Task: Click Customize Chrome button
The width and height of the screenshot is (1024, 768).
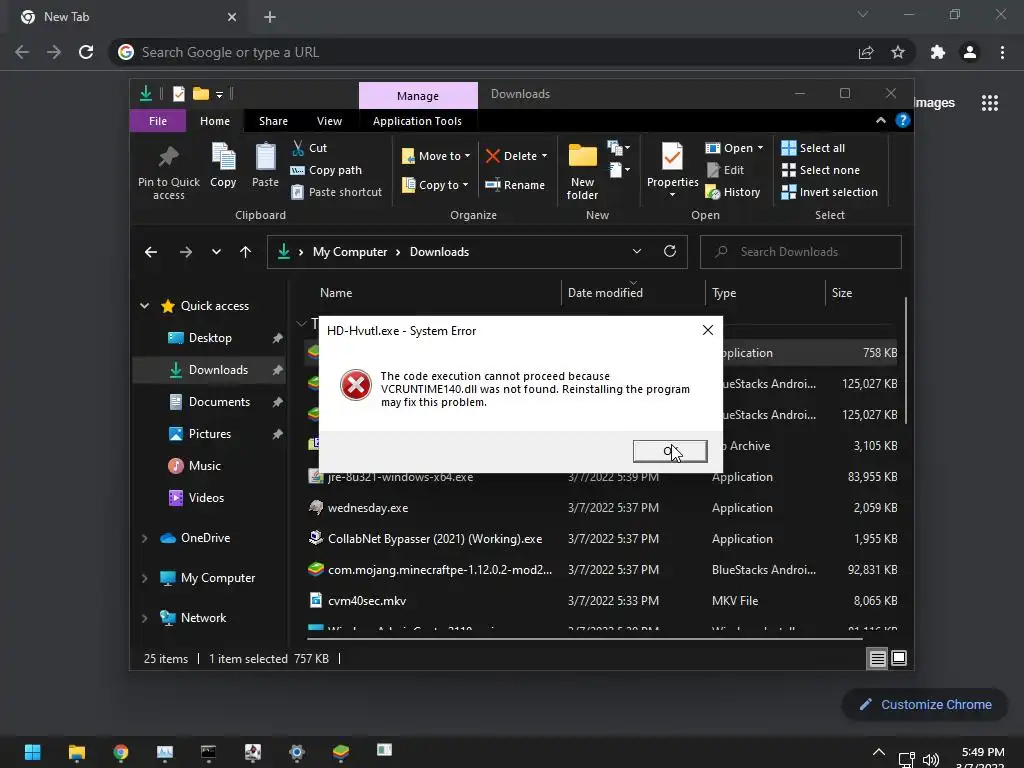Action: (x=925, y=705)
